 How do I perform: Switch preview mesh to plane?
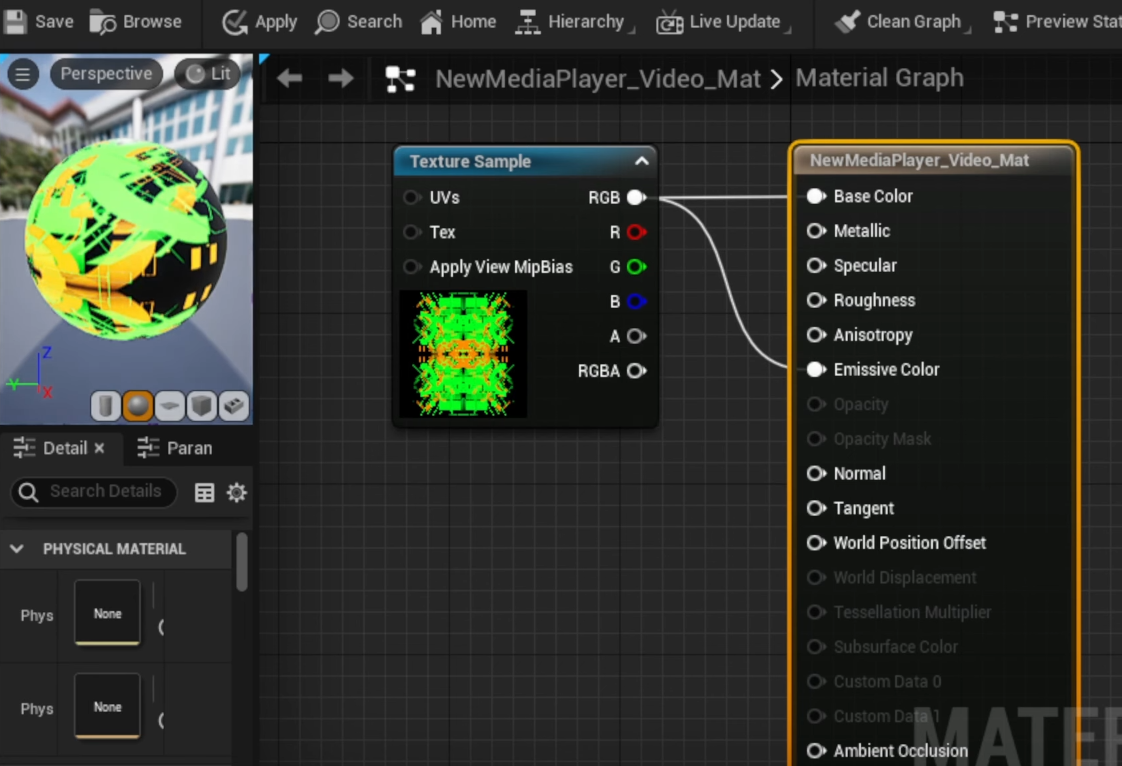tap(169, 405)
